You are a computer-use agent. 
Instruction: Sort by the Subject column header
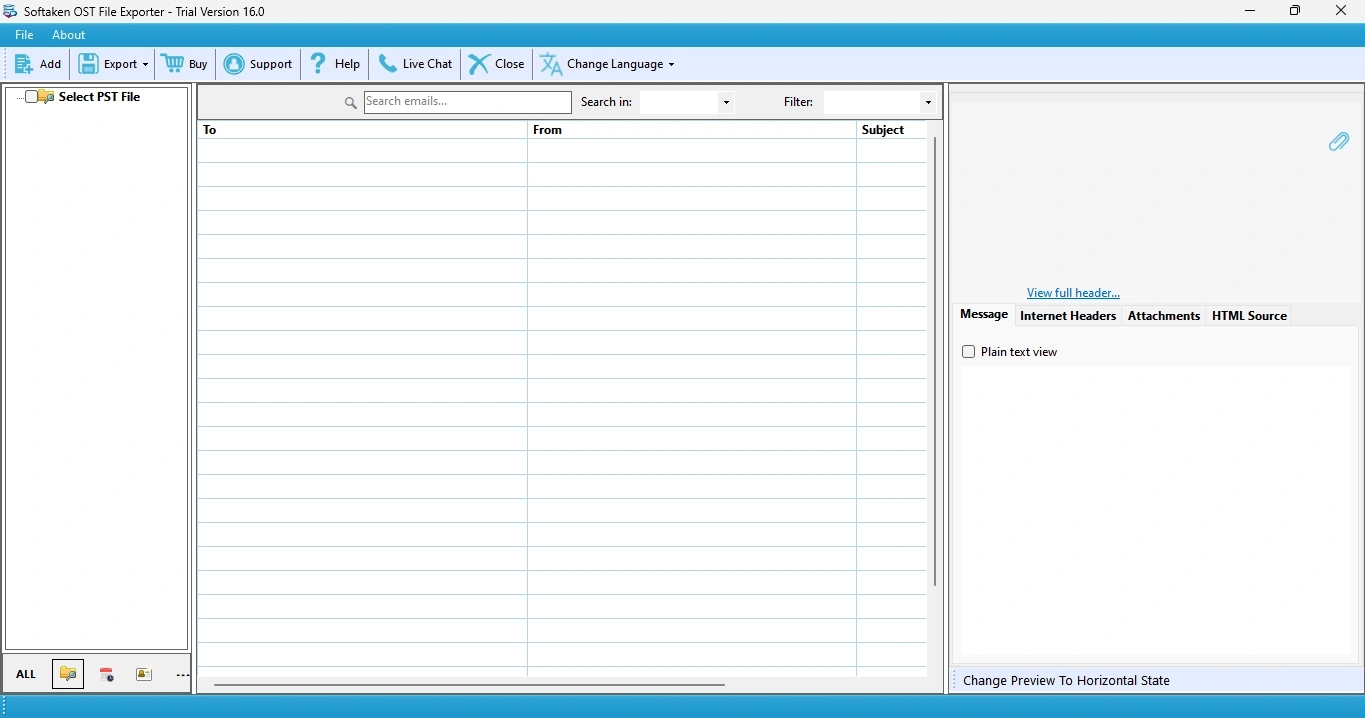892,130
